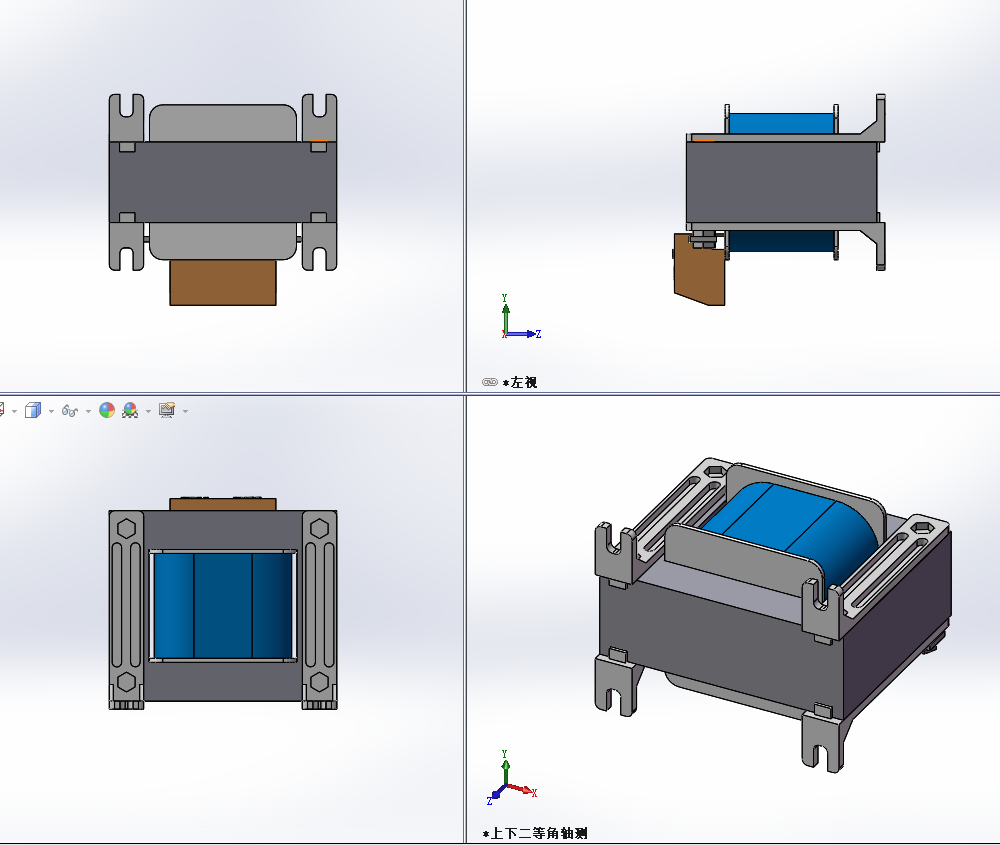The height and width of the screenshot is (845, 1000).
Task: Select the brown terminal block in left view
Action: tap(700, 270)
